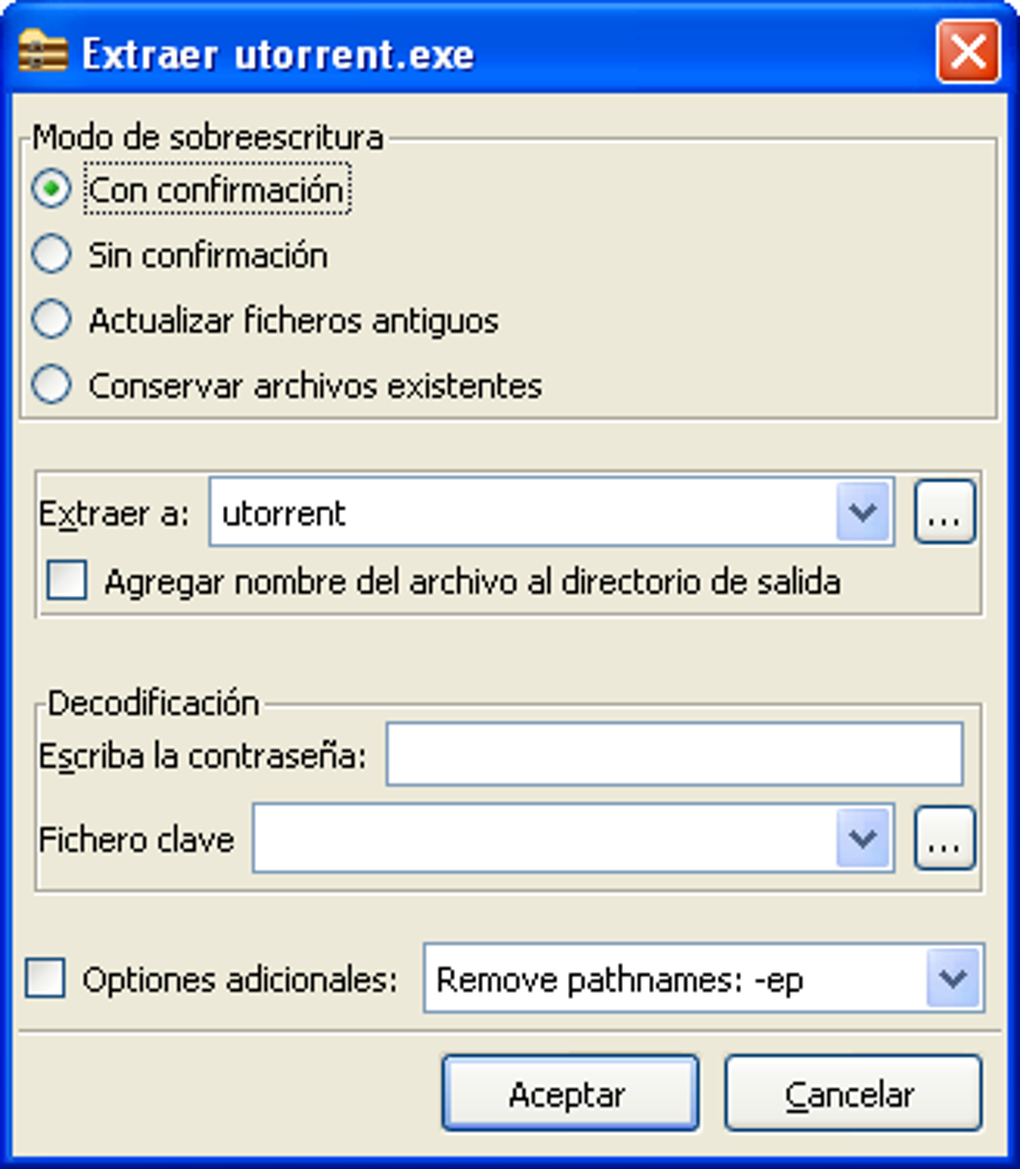
Task: Open the Fichero clave dropdown arrow
Action: point(863,838)
